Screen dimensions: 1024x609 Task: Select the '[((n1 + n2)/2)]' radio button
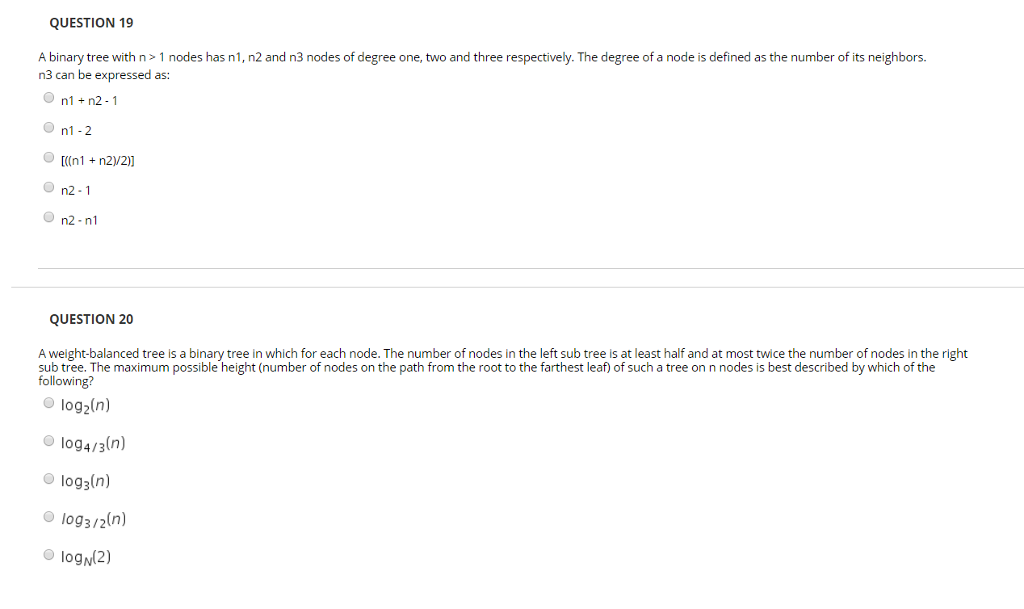click(49, 157)
